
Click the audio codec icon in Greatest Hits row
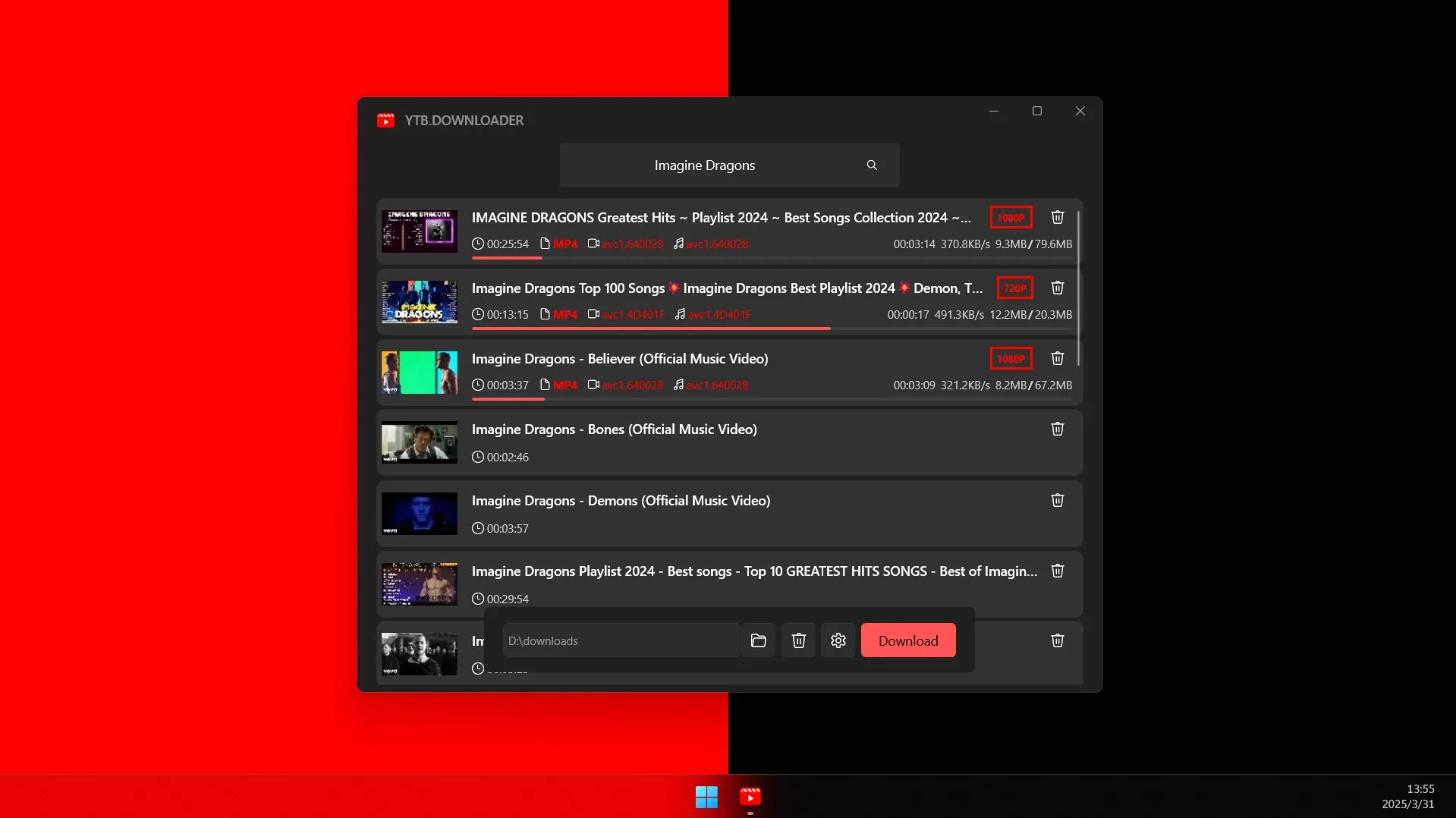[x=679, y=244]
